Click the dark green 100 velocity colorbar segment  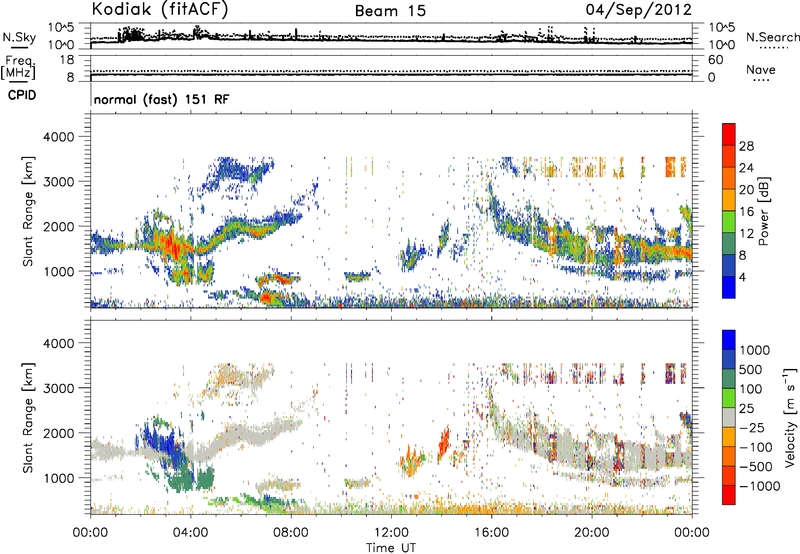(x=729, y=379)
